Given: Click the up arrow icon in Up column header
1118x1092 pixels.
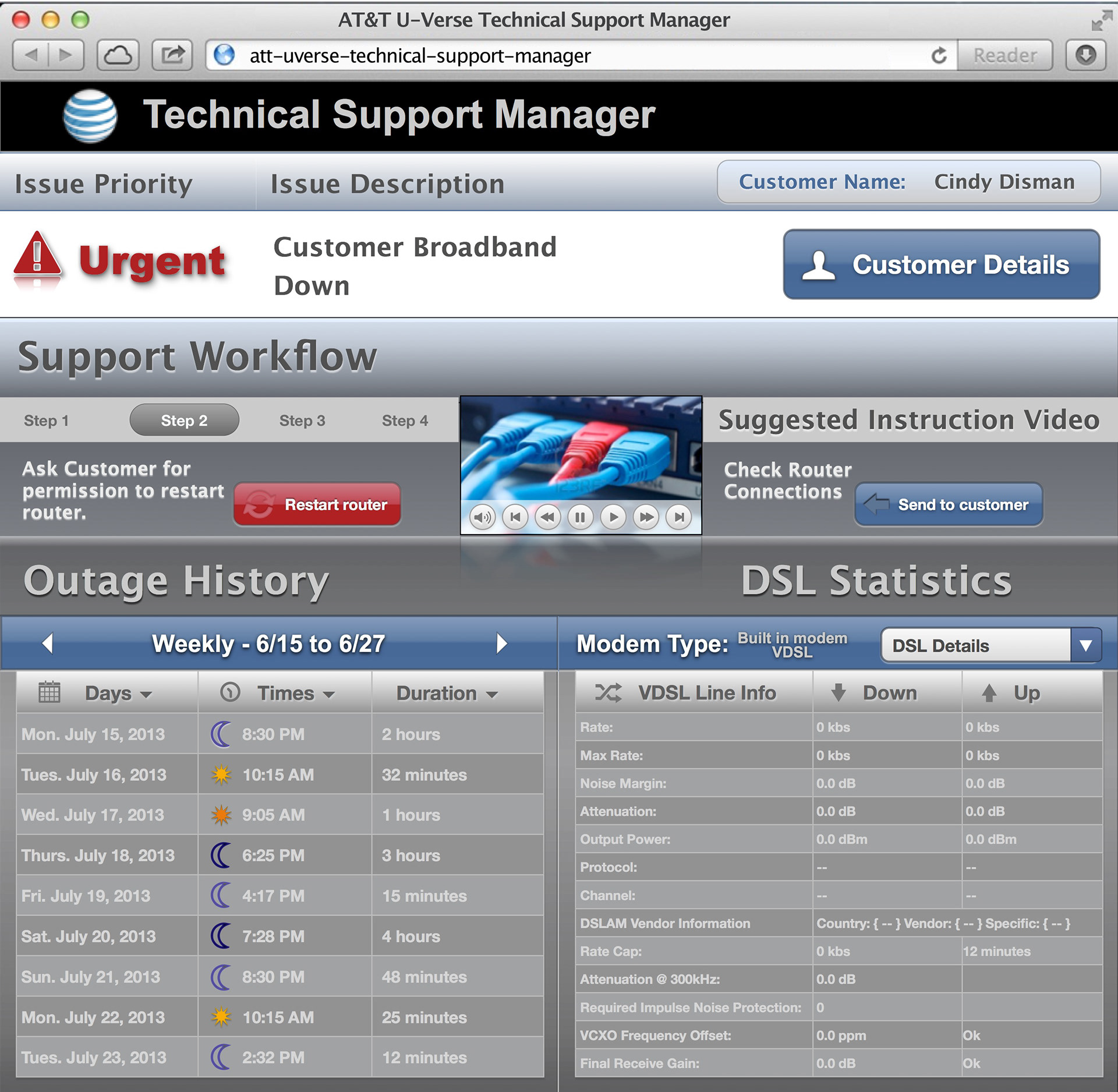Looking at the screenshot, I should (989, 692).
